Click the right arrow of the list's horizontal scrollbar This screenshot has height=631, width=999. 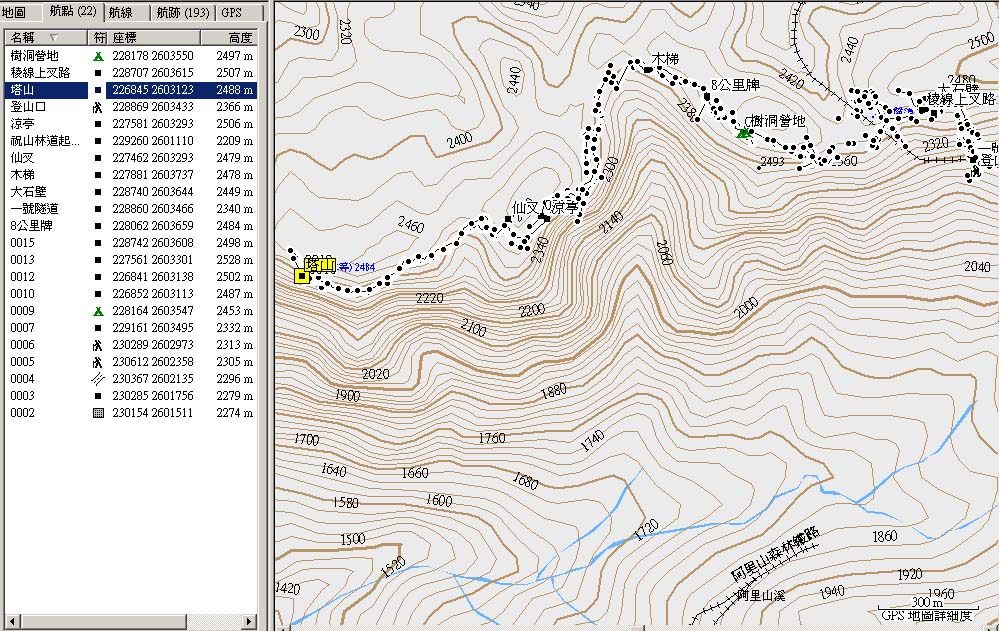point(249,621)
